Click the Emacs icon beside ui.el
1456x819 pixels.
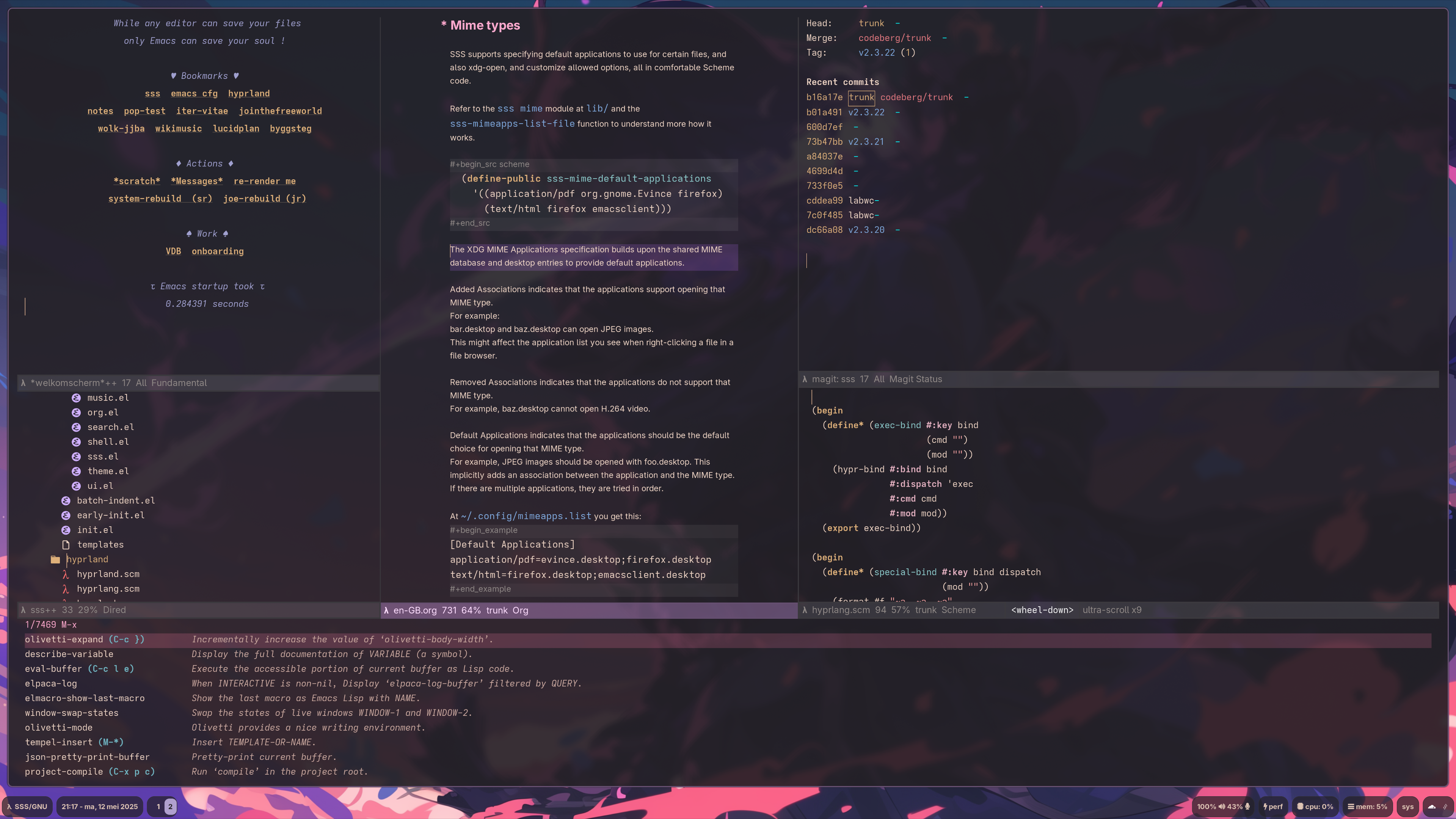(76, 486)
